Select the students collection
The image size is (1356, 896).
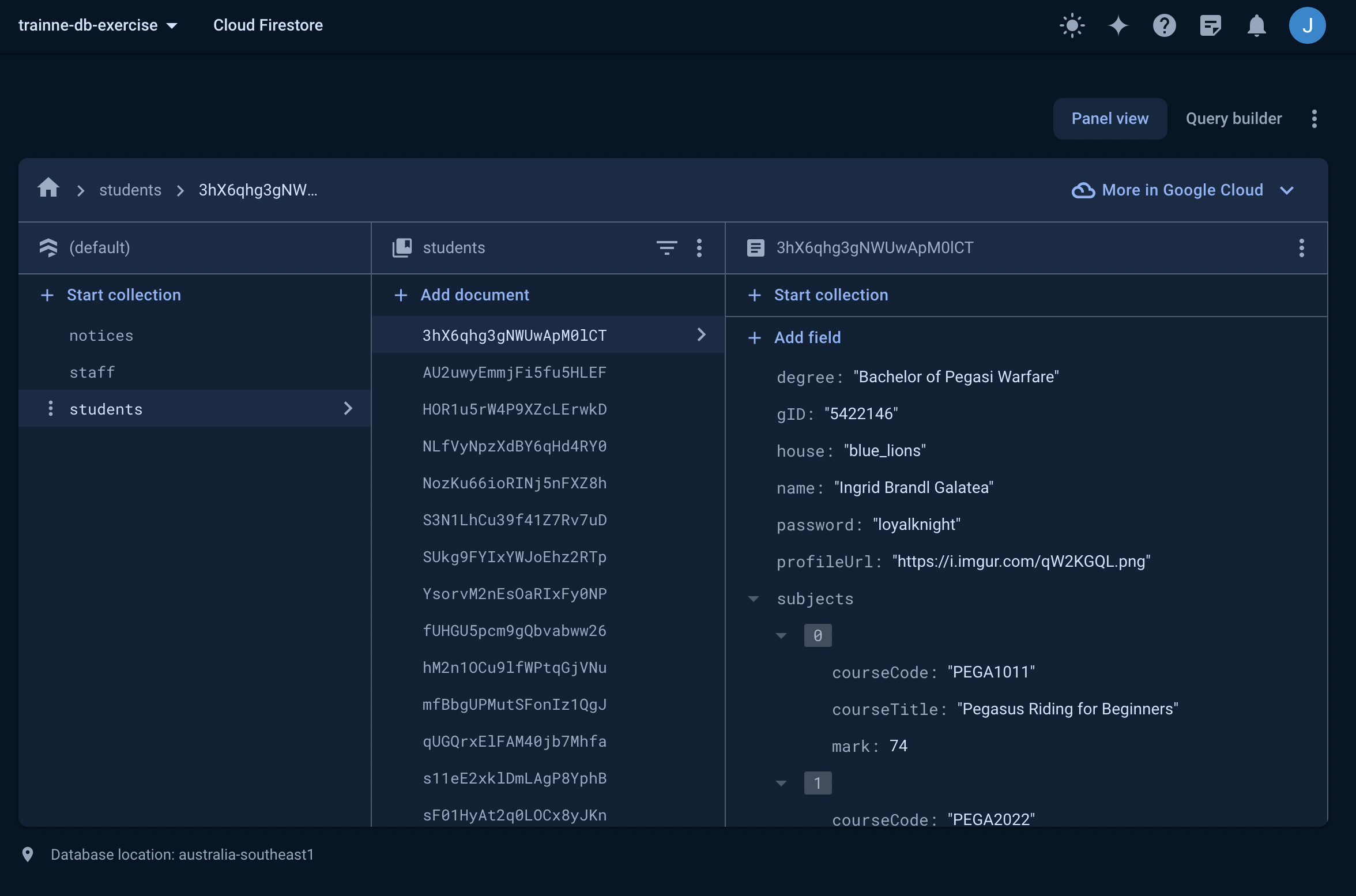tap(195, 408)
